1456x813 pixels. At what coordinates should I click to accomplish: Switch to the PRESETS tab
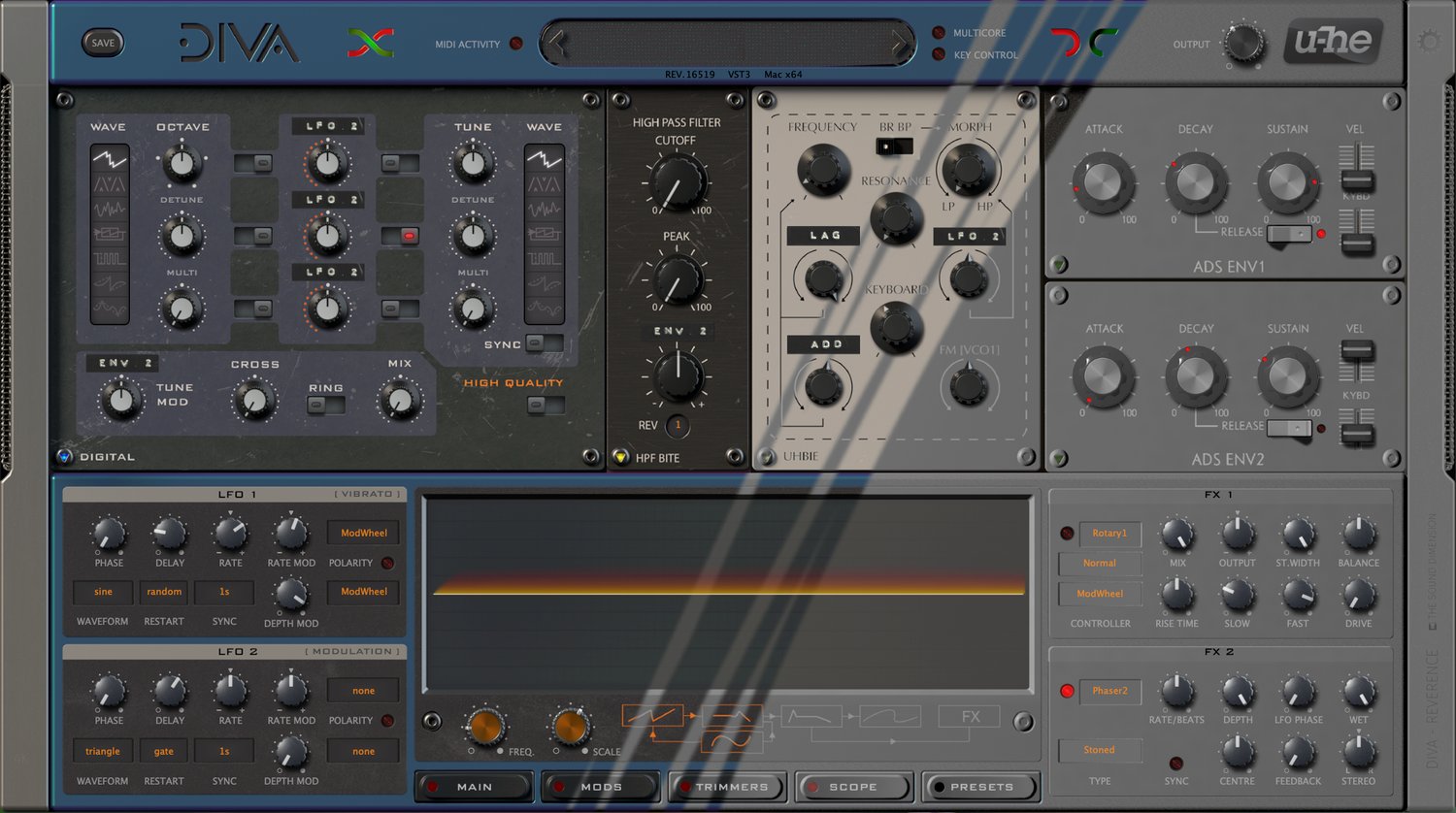pyautogui.click(x=980, y=787)
